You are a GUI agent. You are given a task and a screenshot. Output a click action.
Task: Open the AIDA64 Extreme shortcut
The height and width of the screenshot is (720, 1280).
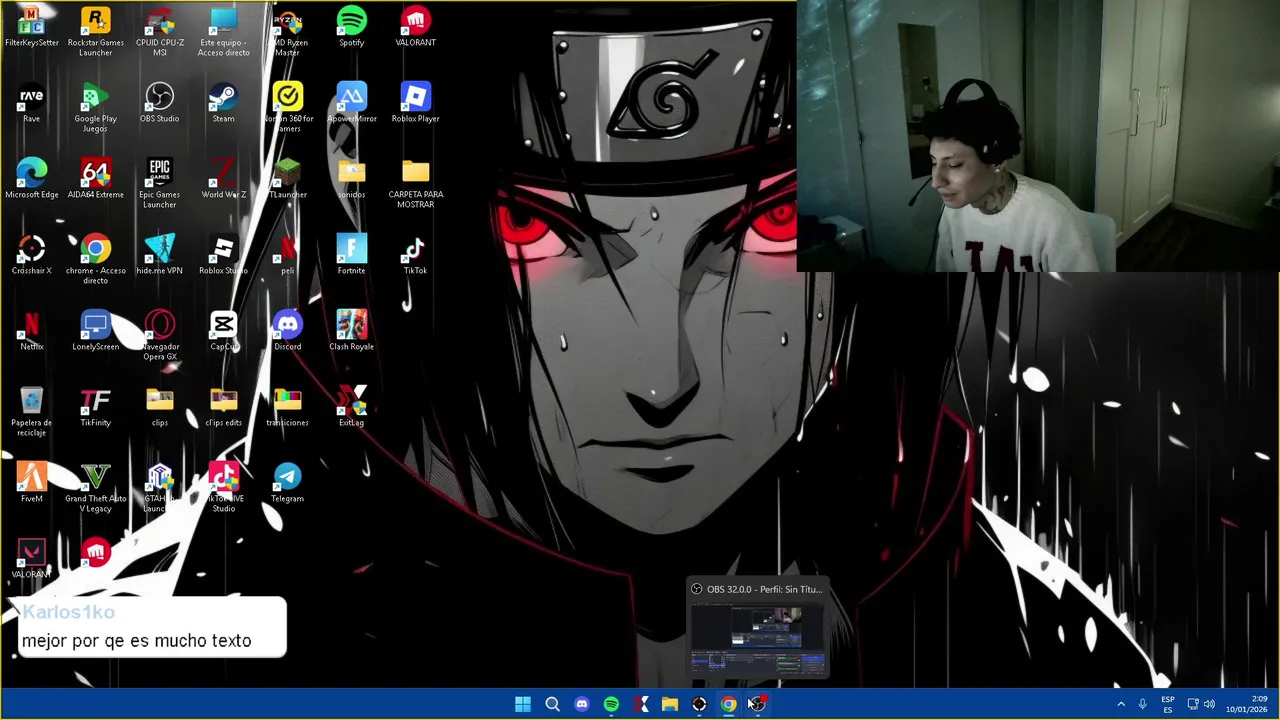96,179
